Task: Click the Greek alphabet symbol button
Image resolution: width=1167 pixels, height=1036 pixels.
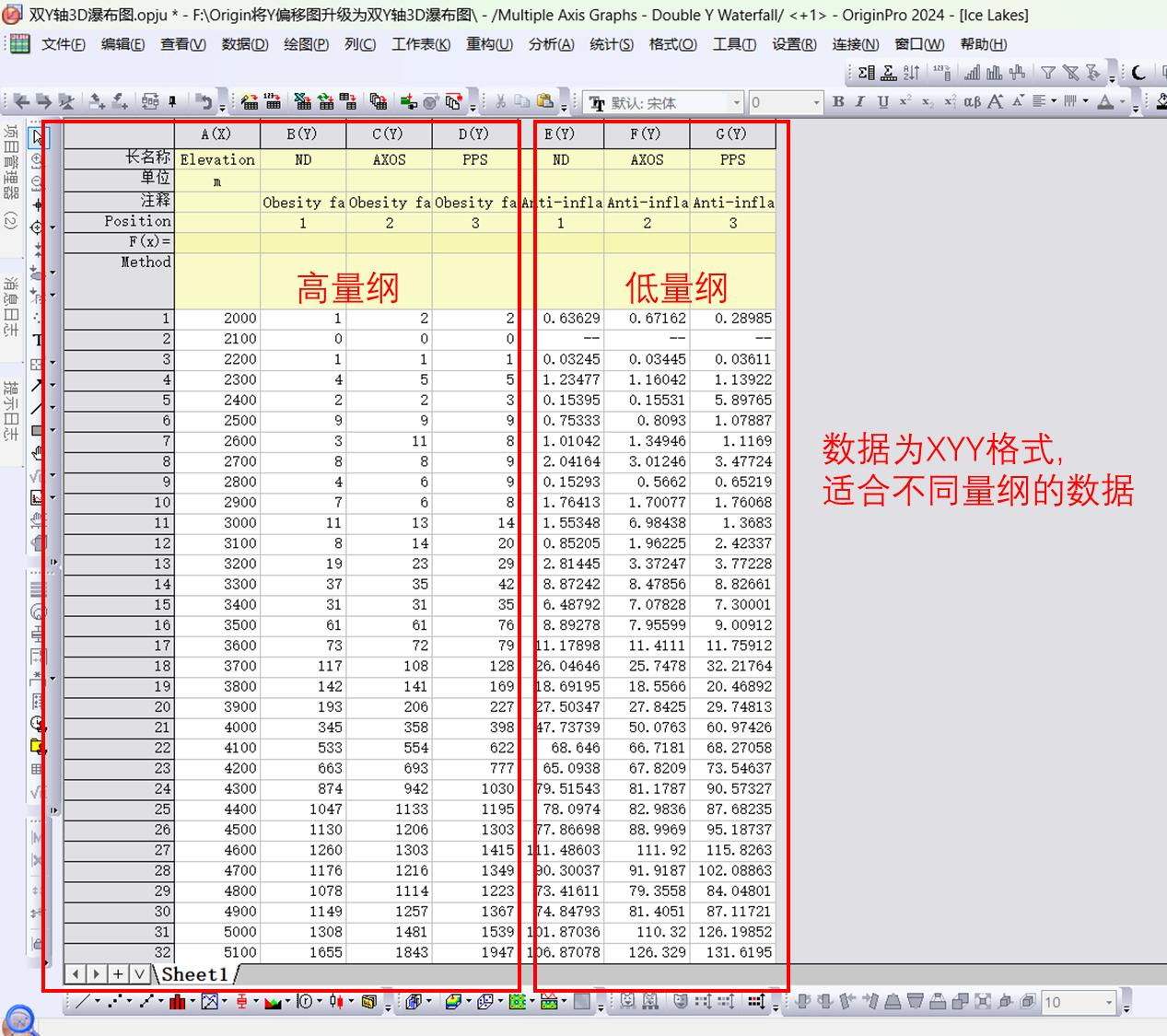Action: tap(972, 101)
